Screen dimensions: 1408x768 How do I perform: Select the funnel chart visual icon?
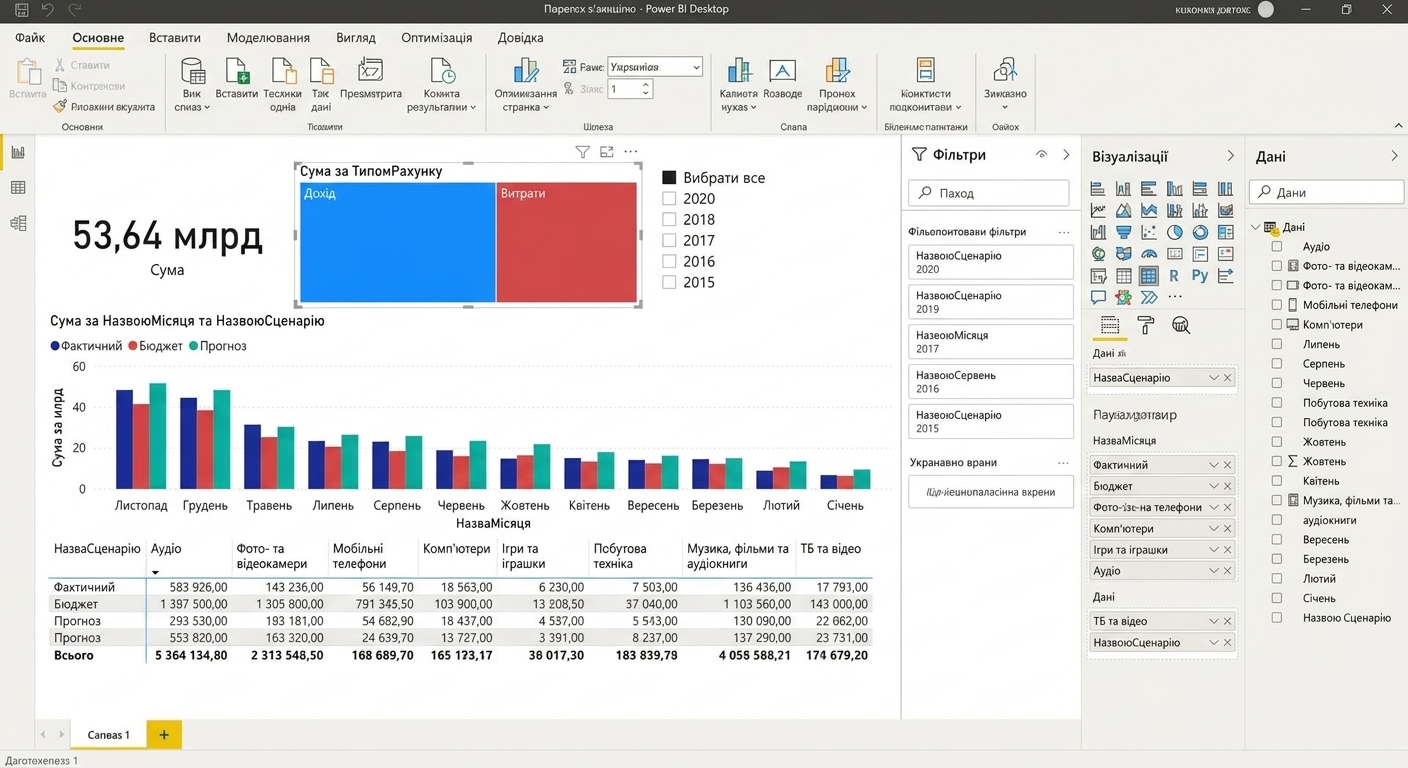pos(1124,232)
